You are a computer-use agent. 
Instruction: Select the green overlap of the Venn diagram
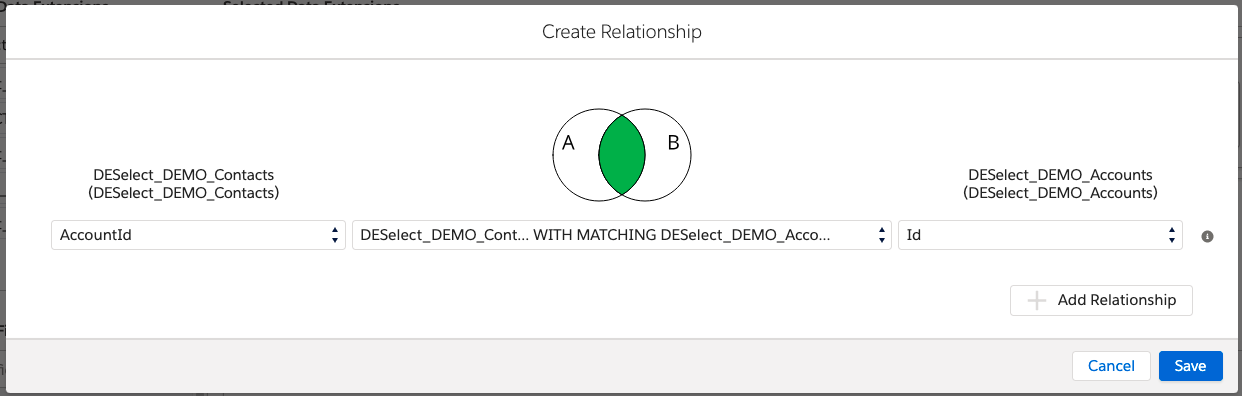tap(622, 154)
